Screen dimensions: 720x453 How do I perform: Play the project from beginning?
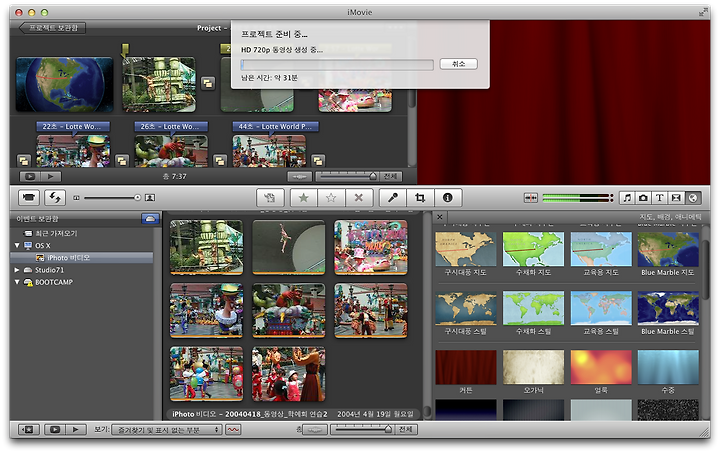point(51,176)
